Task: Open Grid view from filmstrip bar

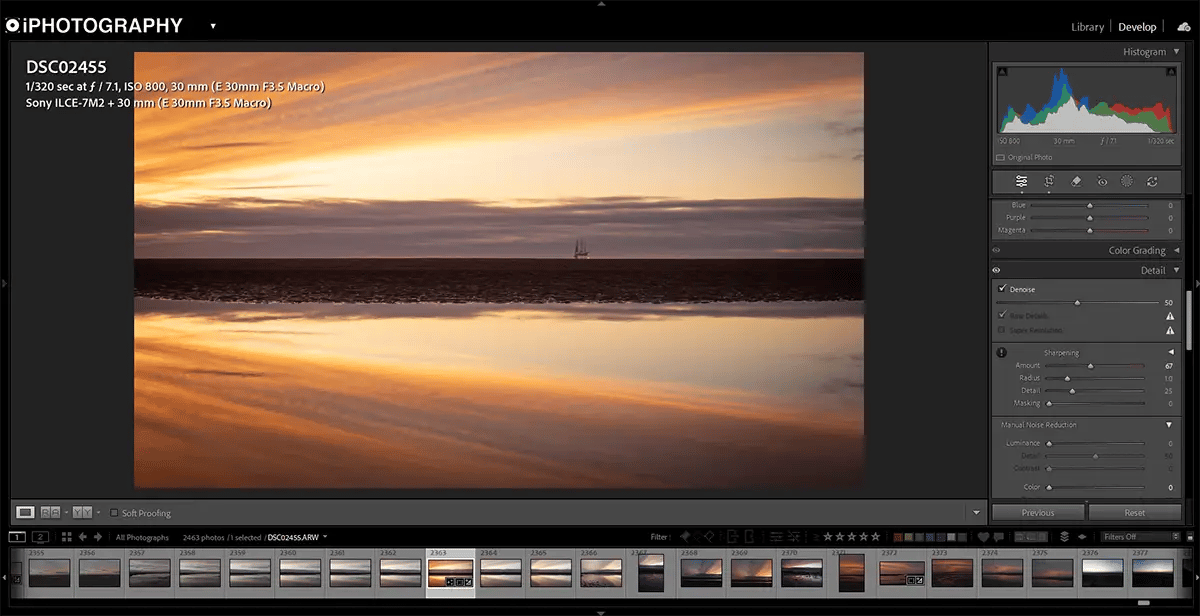Action: tap(66, 537)
